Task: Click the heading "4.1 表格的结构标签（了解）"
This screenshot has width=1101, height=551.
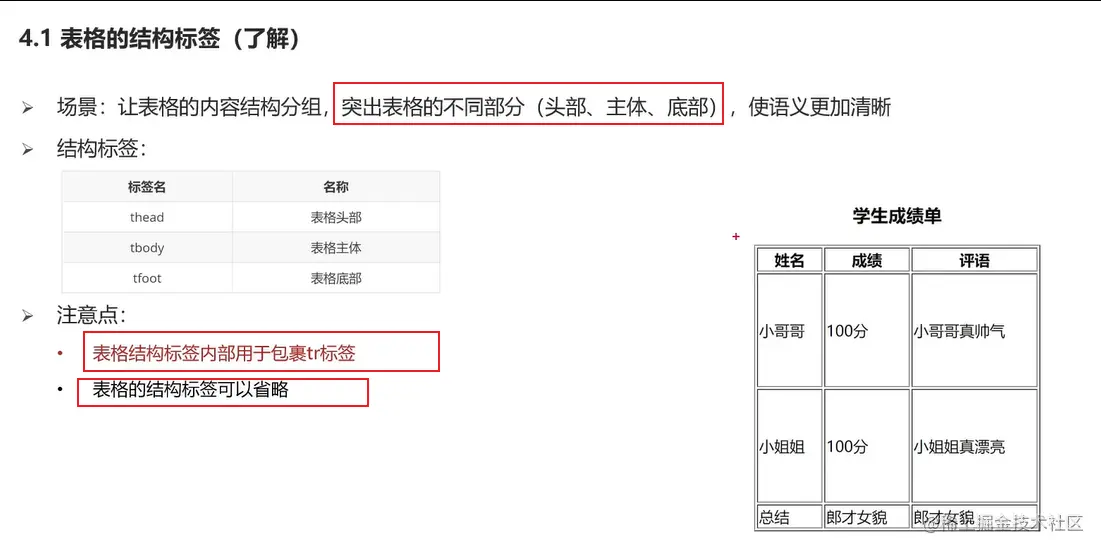Action: click(x=160, y=39)
